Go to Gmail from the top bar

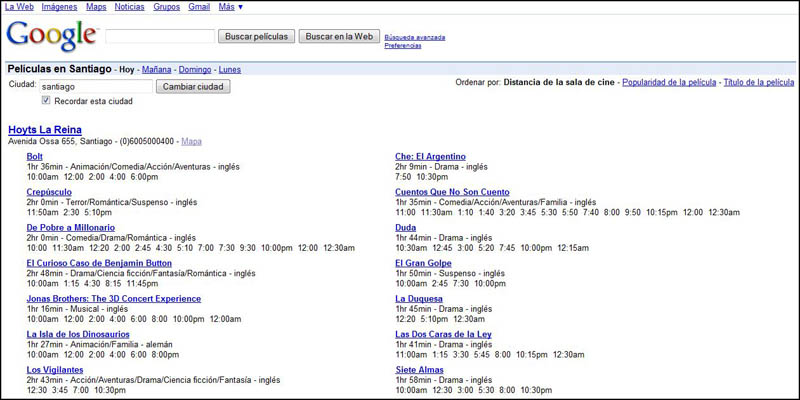[x=199, y=7]
